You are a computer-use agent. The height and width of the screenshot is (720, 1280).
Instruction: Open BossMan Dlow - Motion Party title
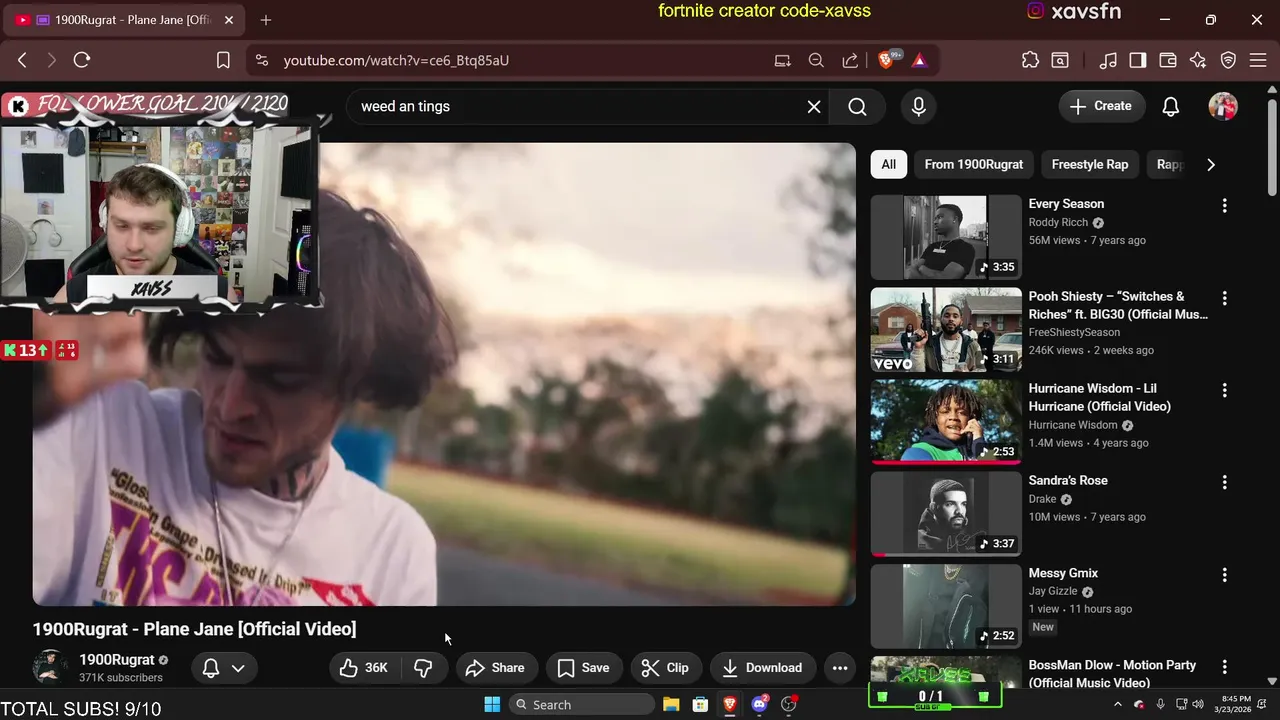click(x=1112, y=674)
